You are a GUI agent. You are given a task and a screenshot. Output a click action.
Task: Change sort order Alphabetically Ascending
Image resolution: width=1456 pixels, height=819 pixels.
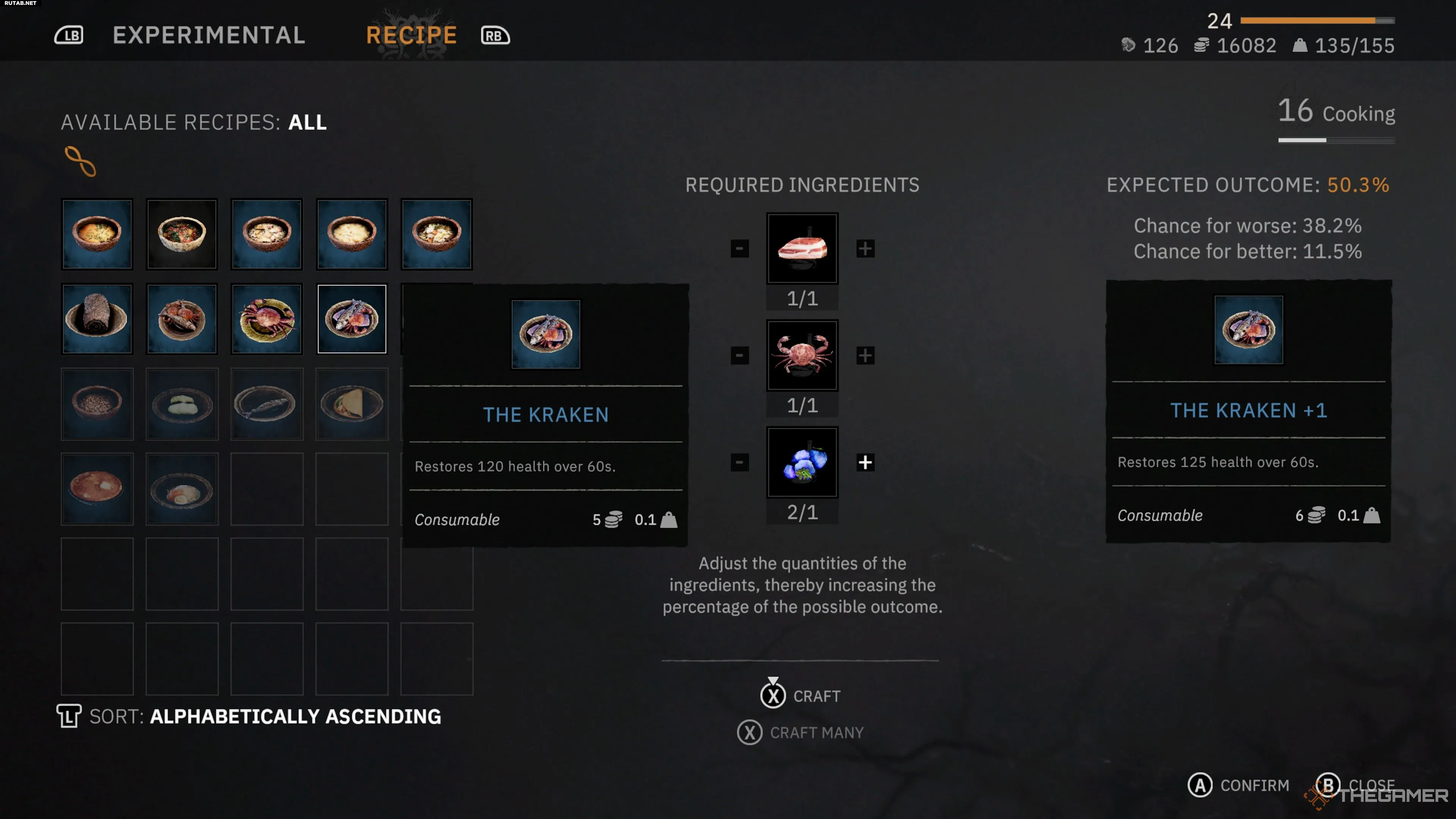tap(249, 716)
